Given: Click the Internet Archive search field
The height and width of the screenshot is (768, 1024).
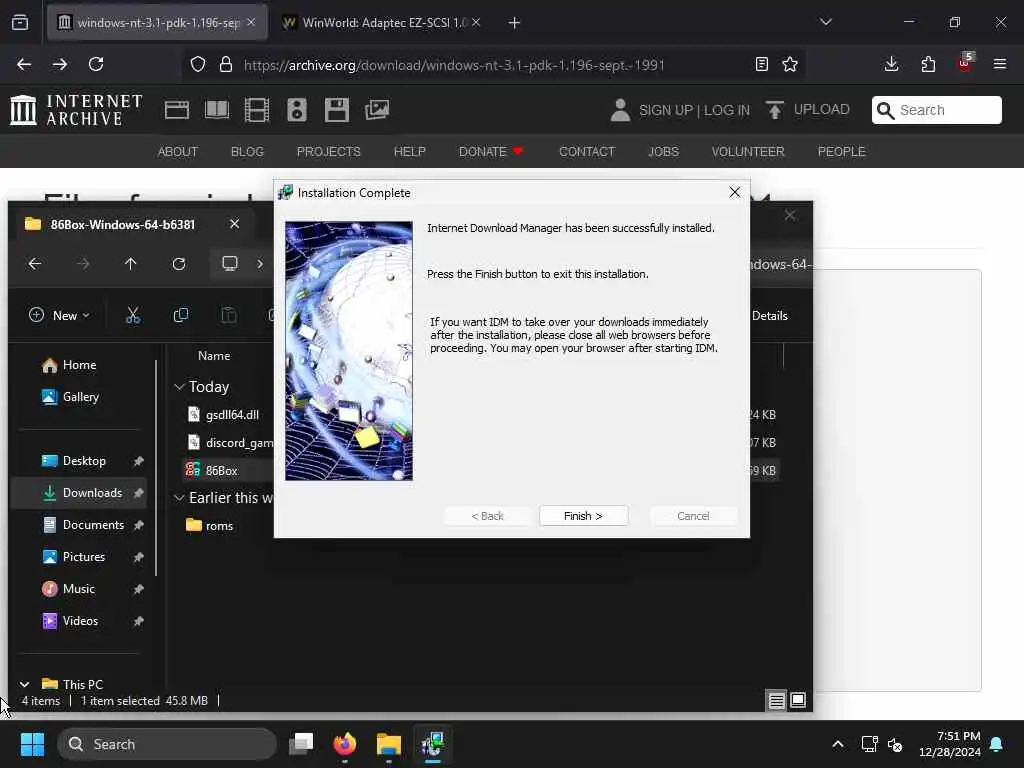Looking at the screenshot, I should (x=936, y=110).
